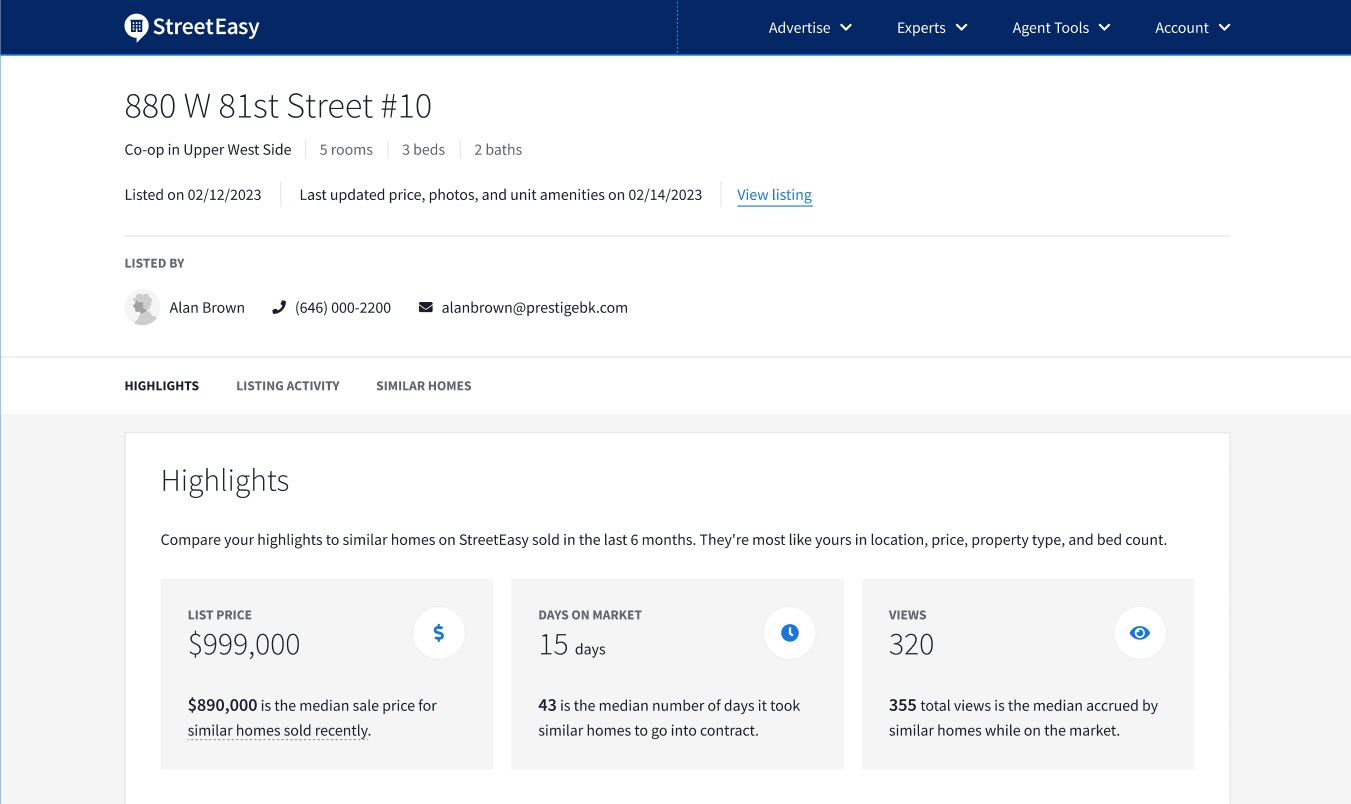
Task: Click the StreetEasy logo icon
Action: [136, 27]
